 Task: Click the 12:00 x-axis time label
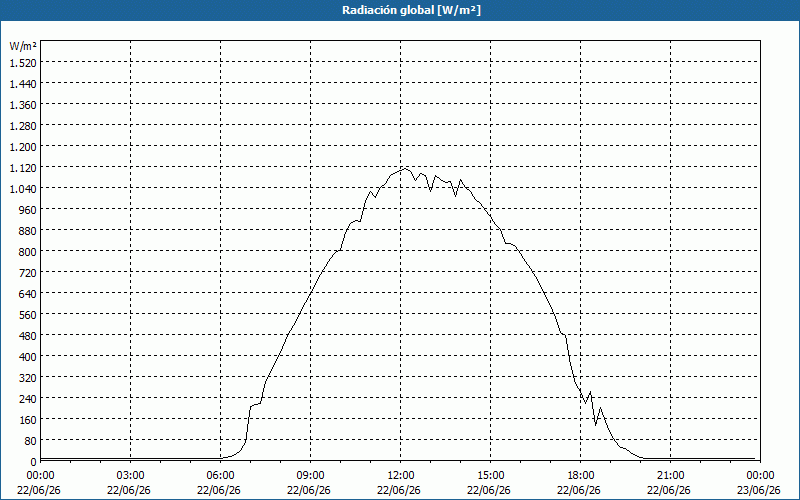coord(401,476)
